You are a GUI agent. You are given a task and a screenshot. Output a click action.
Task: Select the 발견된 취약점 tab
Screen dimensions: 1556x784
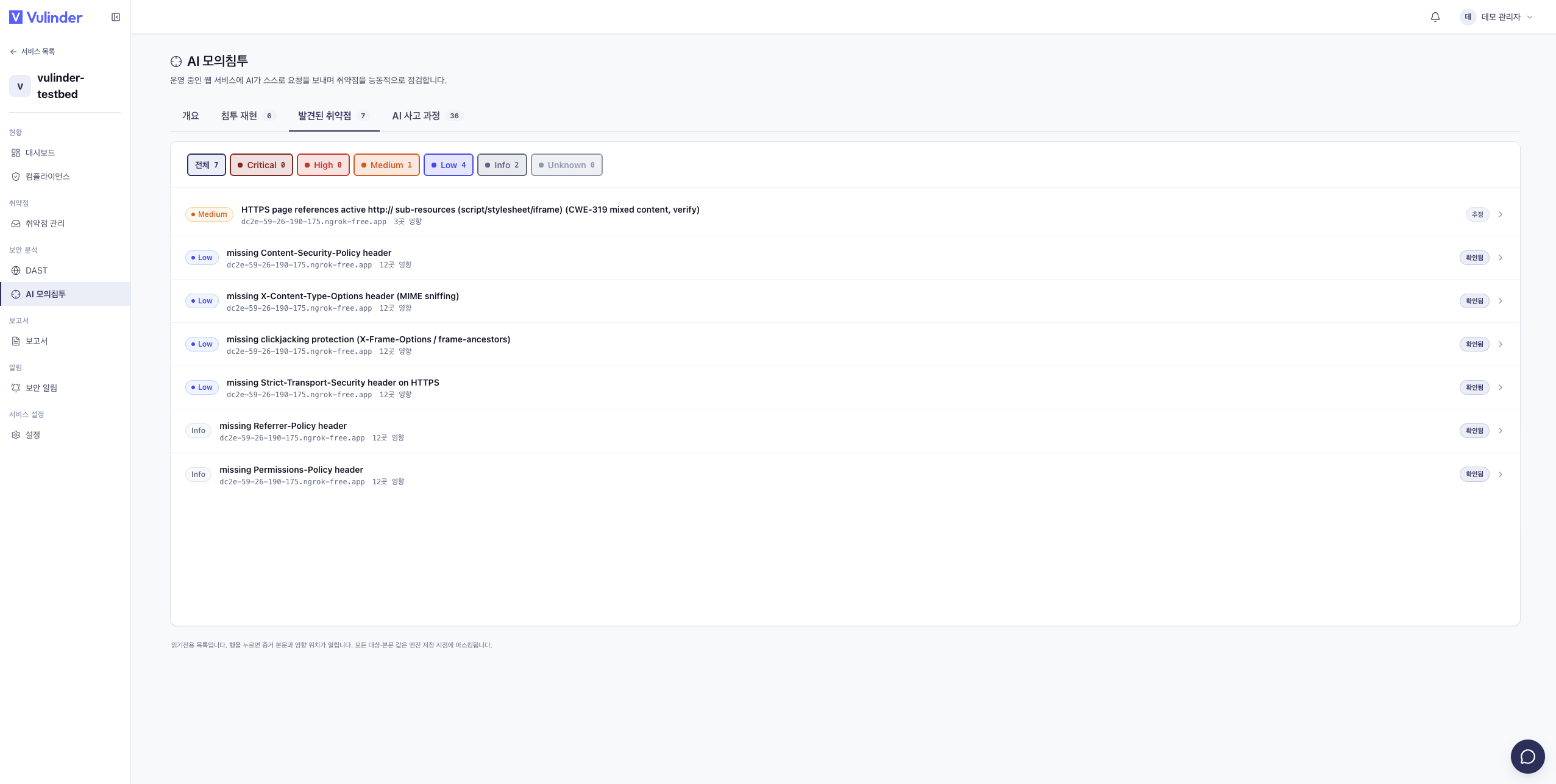pos(334,116)
